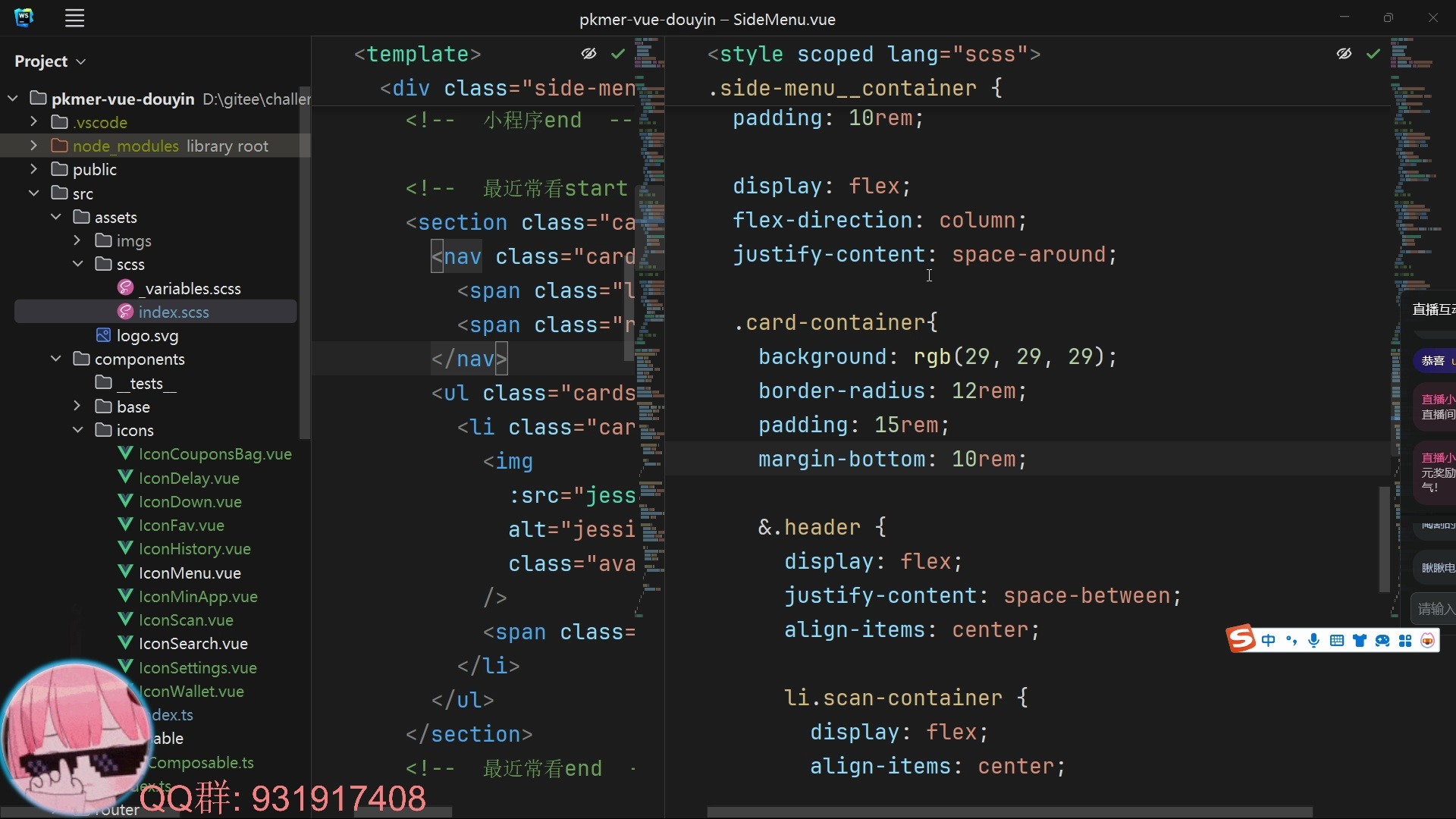Viewport: 1456px width, 819px height.
Task: Open IconHistory.vue file
Action: pyautogui.click(x=194, y=548)
